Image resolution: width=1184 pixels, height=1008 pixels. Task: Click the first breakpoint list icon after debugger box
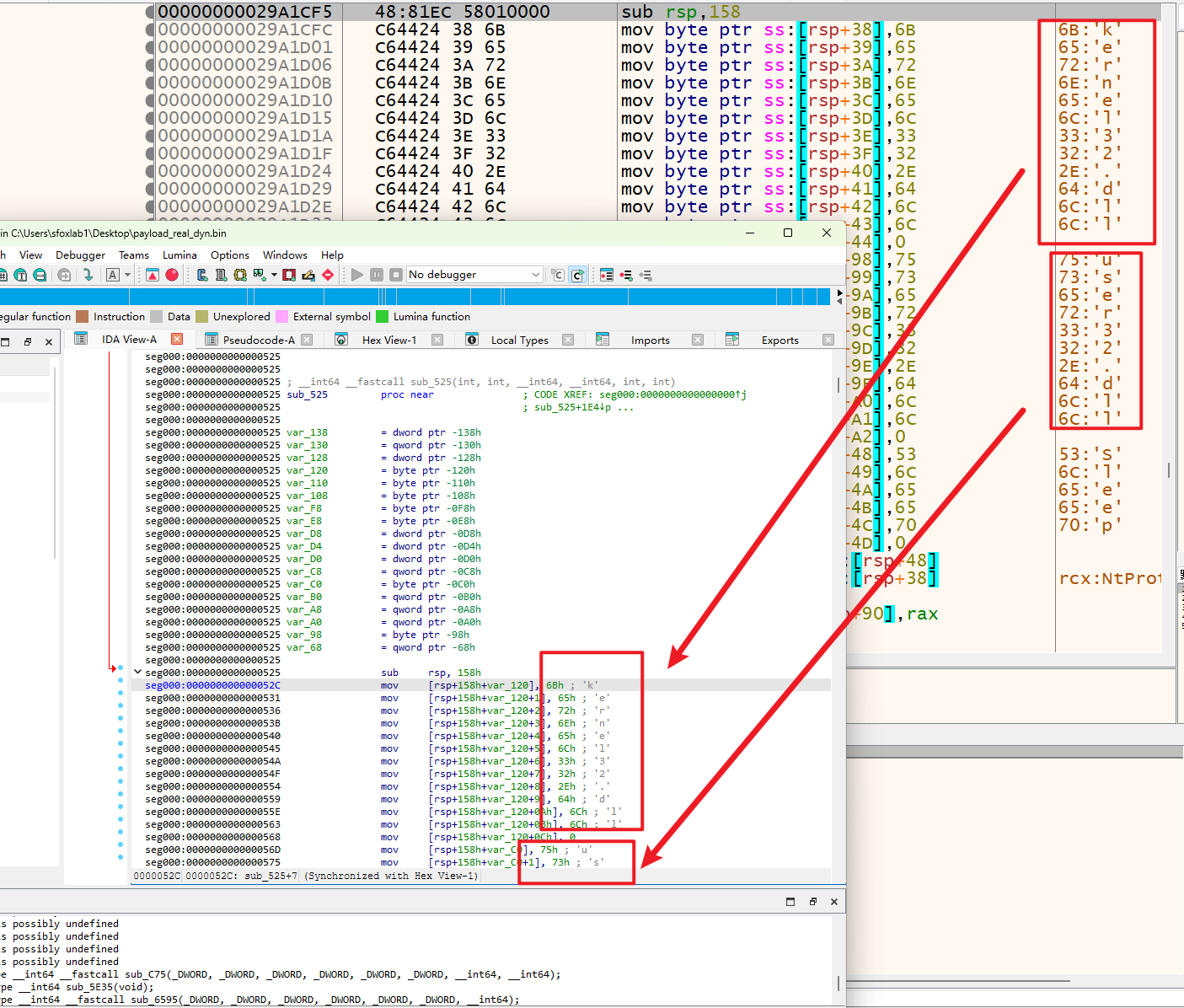[x=607, y=275]
